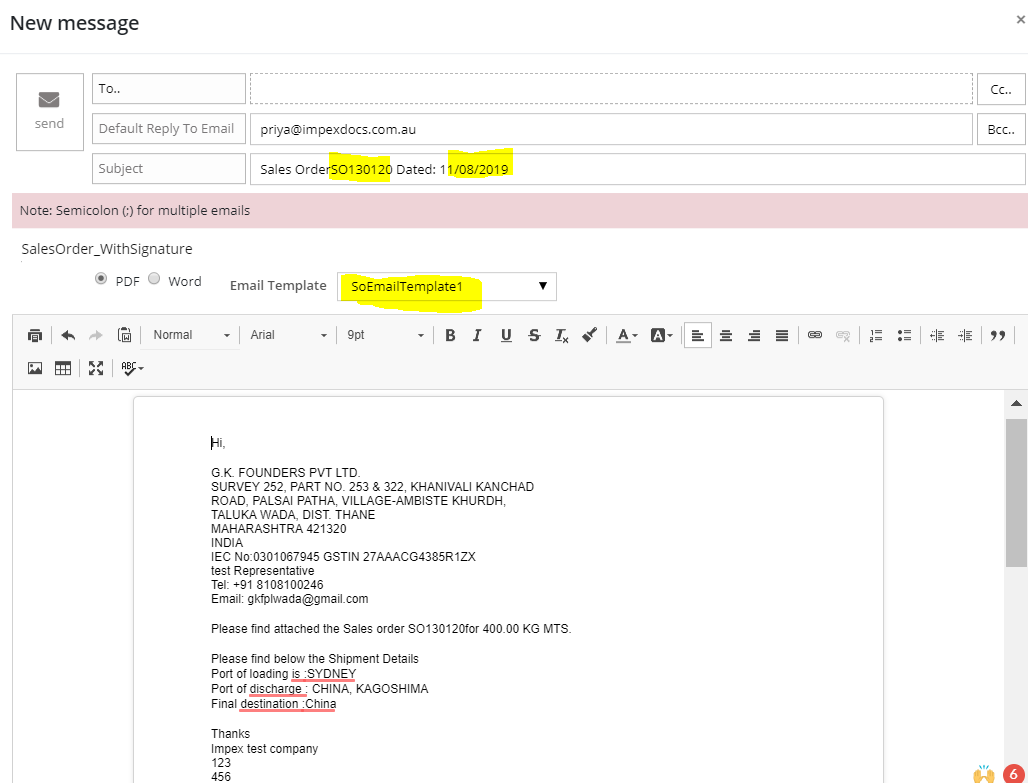Justify the text

click(x=782, y=335)
